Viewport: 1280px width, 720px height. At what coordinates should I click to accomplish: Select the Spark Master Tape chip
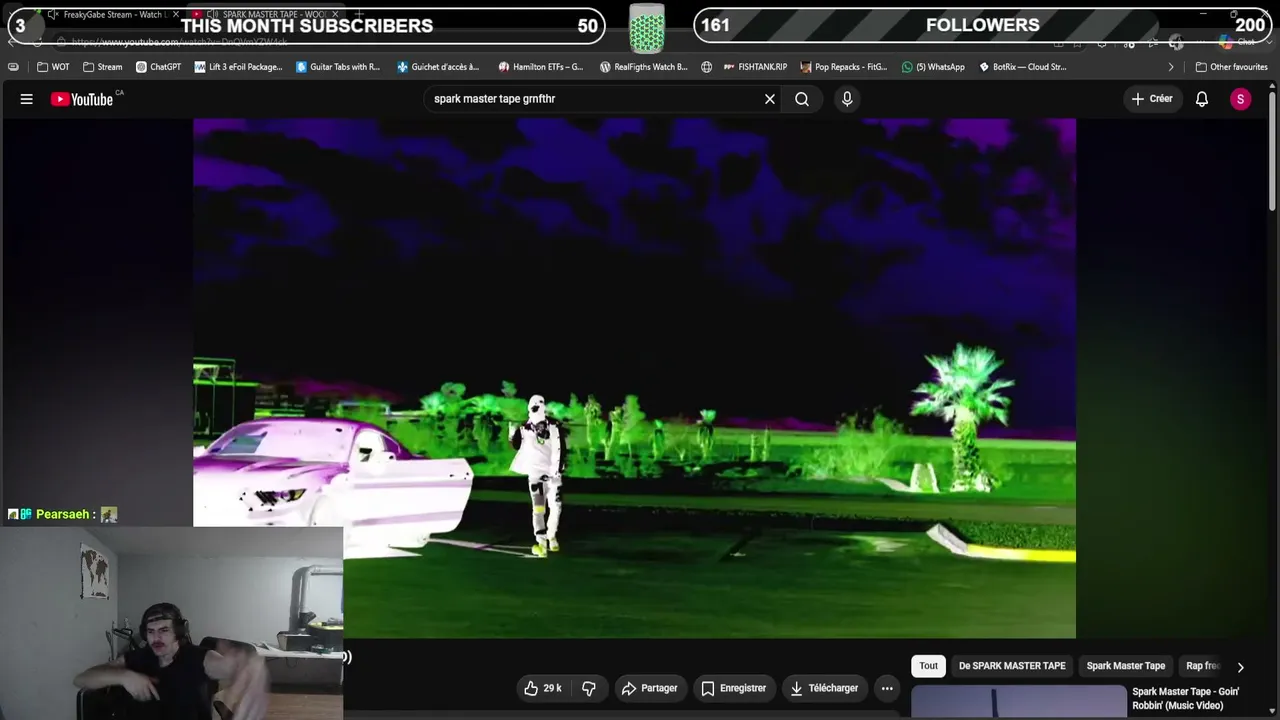[x=1126, y=666]
